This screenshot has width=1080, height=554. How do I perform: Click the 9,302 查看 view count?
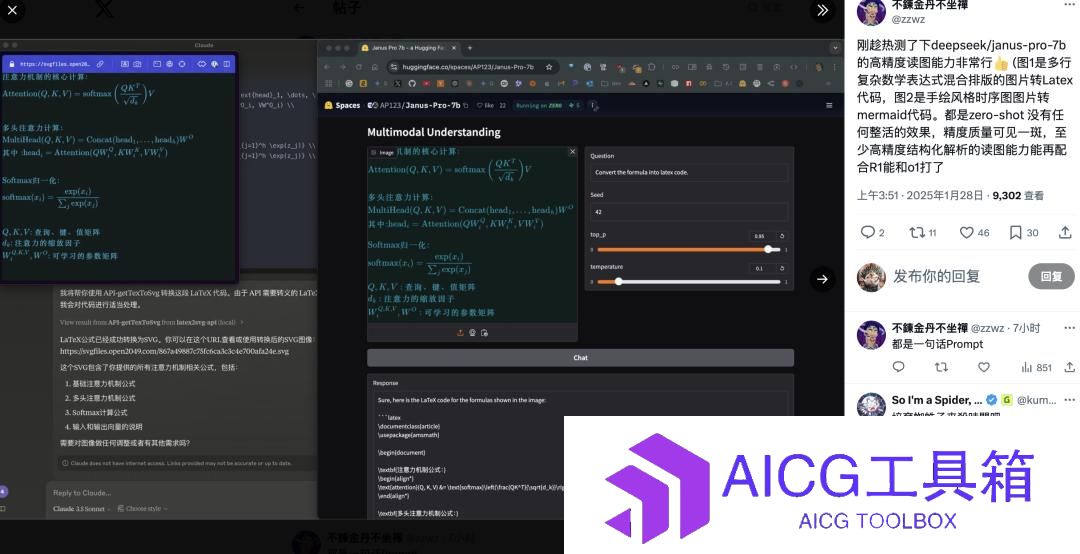[x=1018, y=196]
